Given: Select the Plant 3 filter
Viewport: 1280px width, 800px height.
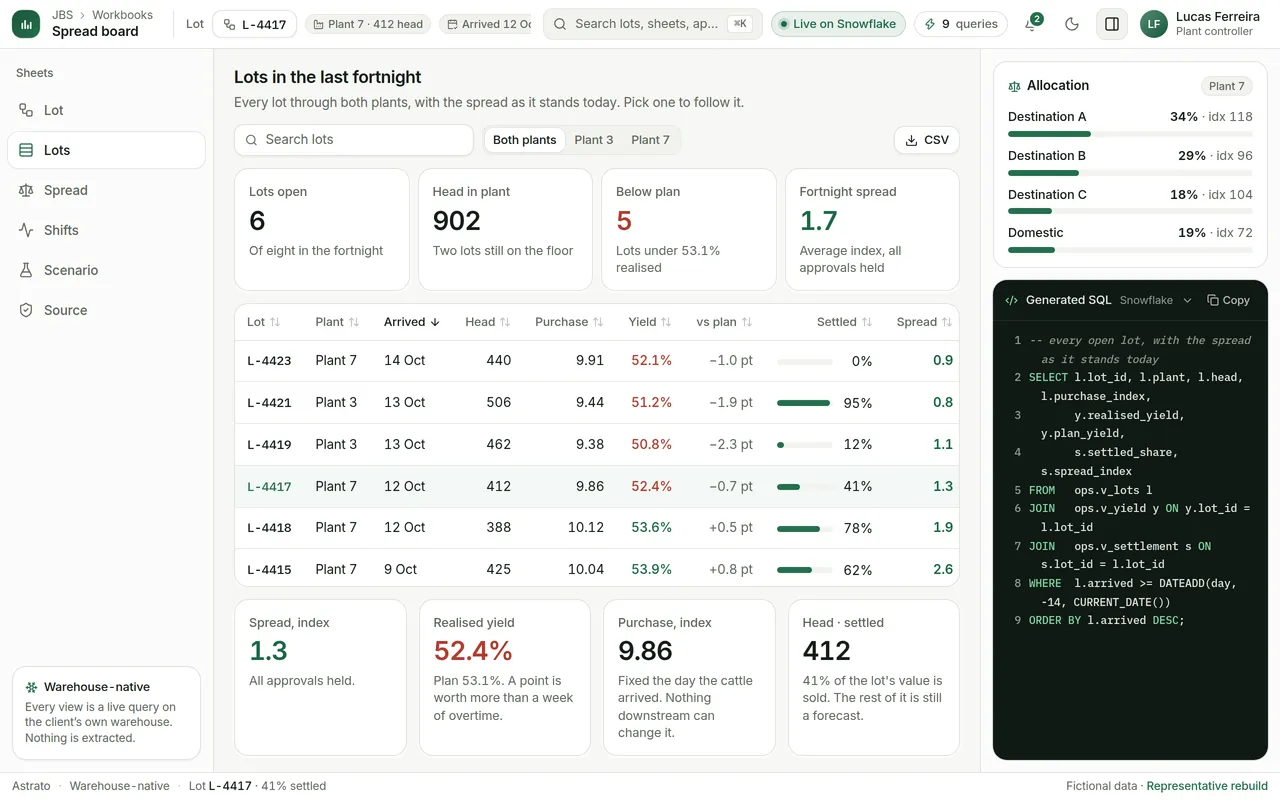Looking at the screenshot, I should (594, 140).
